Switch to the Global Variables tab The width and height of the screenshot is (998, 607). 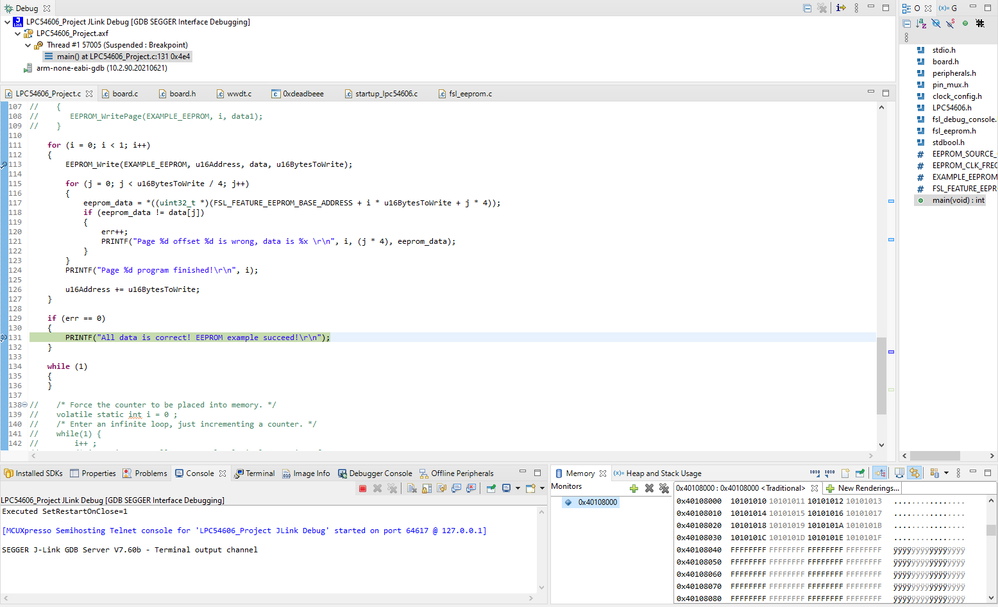948,8
